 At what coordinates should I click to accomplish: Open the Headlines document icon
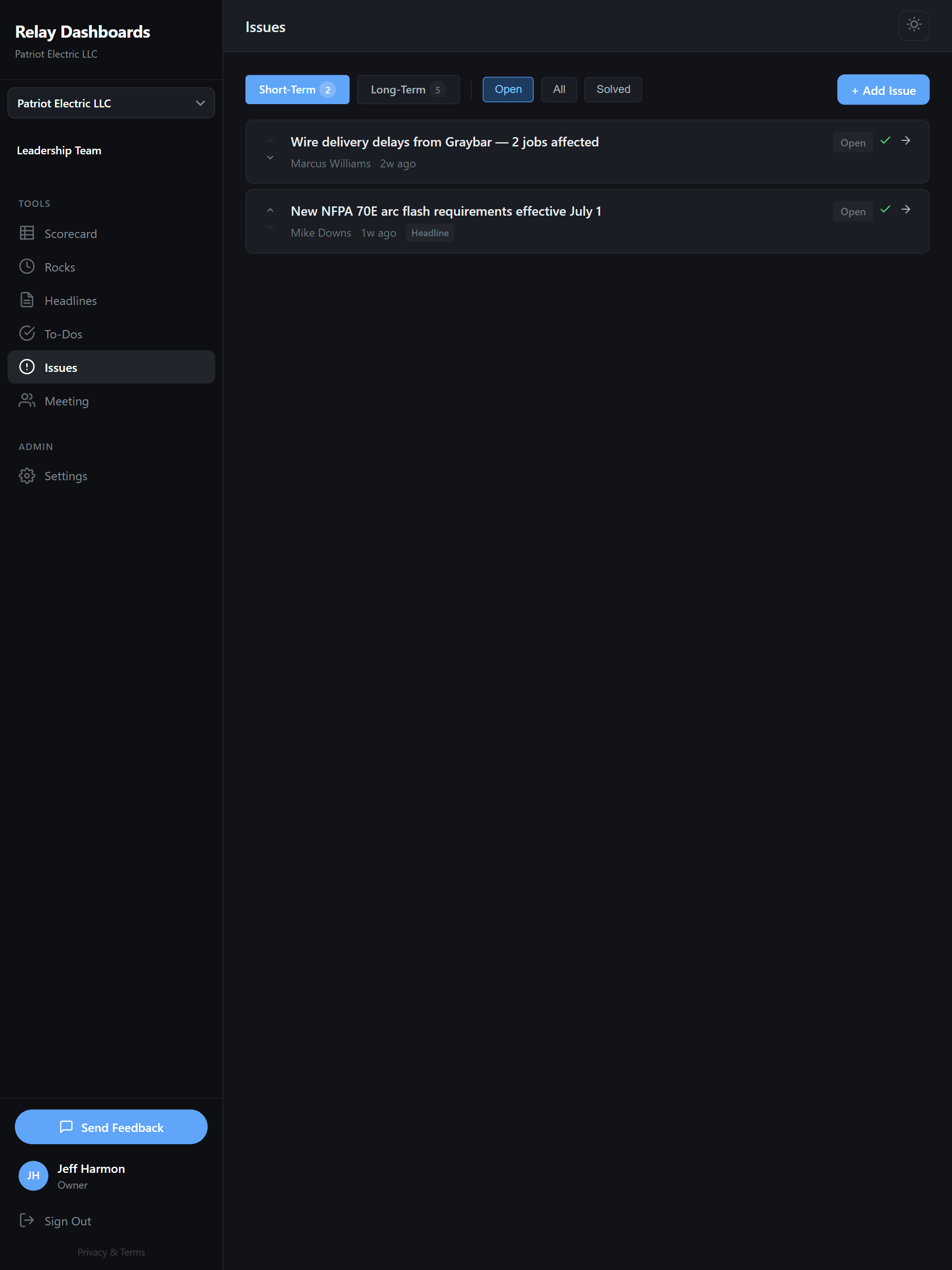pyautogui.click(x=27, y=300)
